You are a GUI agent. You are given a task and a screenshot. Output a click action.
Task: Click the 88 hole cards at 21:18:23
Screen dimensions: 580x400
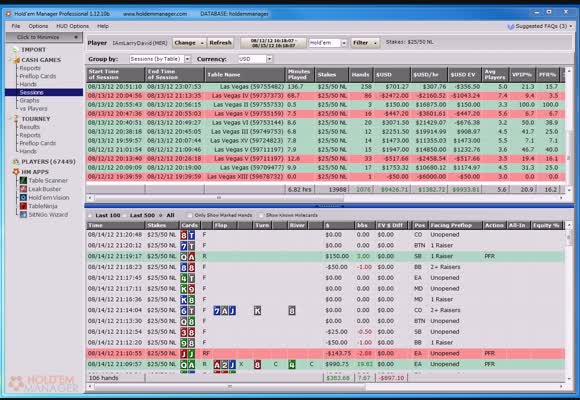click(188, 267)
